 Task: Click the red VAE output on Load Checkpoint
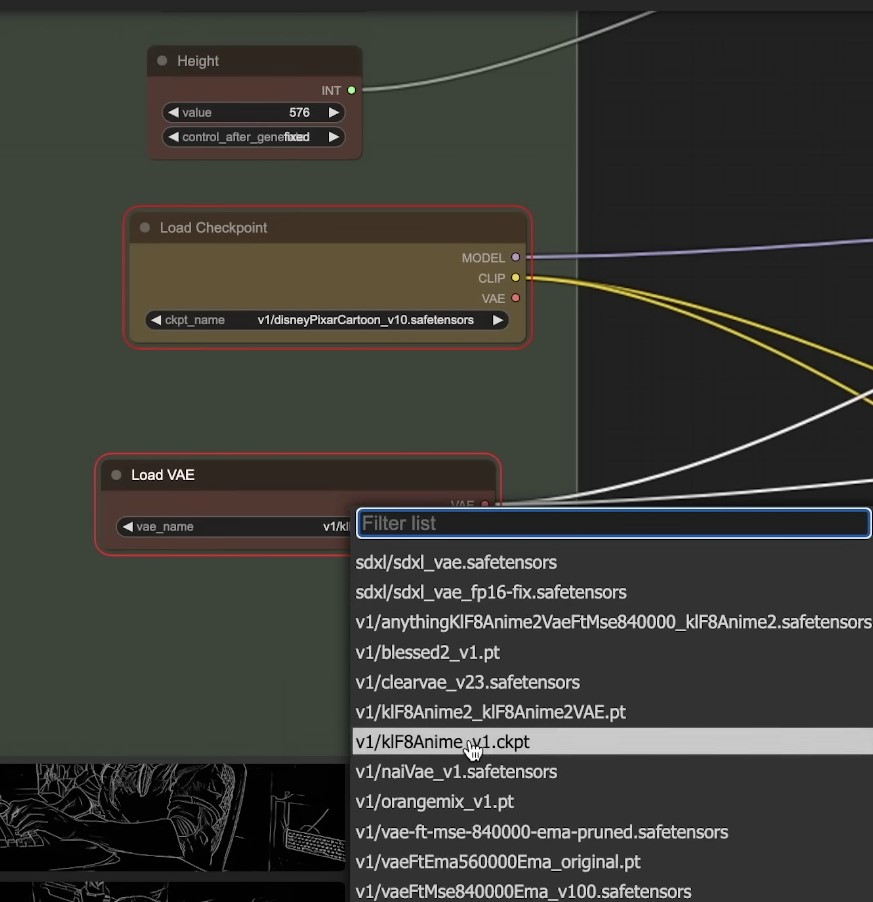pos(516,298)
